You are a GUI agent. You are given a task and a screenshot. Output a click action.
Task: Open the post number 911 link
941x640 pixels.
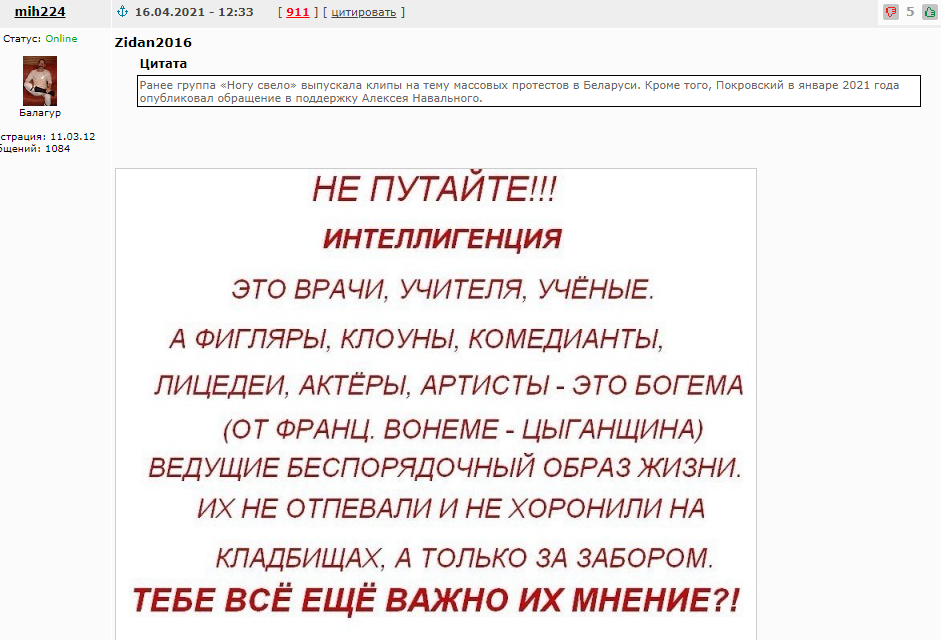coord(298,12)
